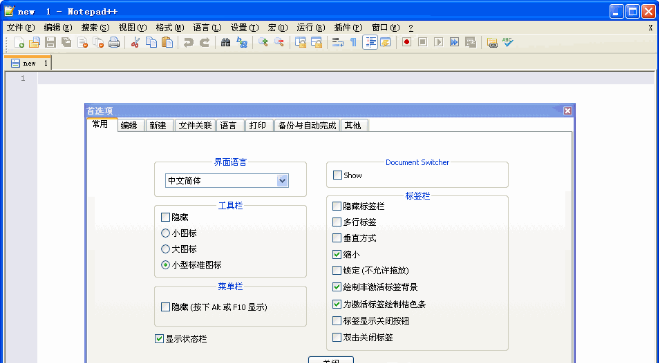This screenshot has width=659, height=363.
Task: Click the Open file toolbar icon
Action: coord(34,42)
